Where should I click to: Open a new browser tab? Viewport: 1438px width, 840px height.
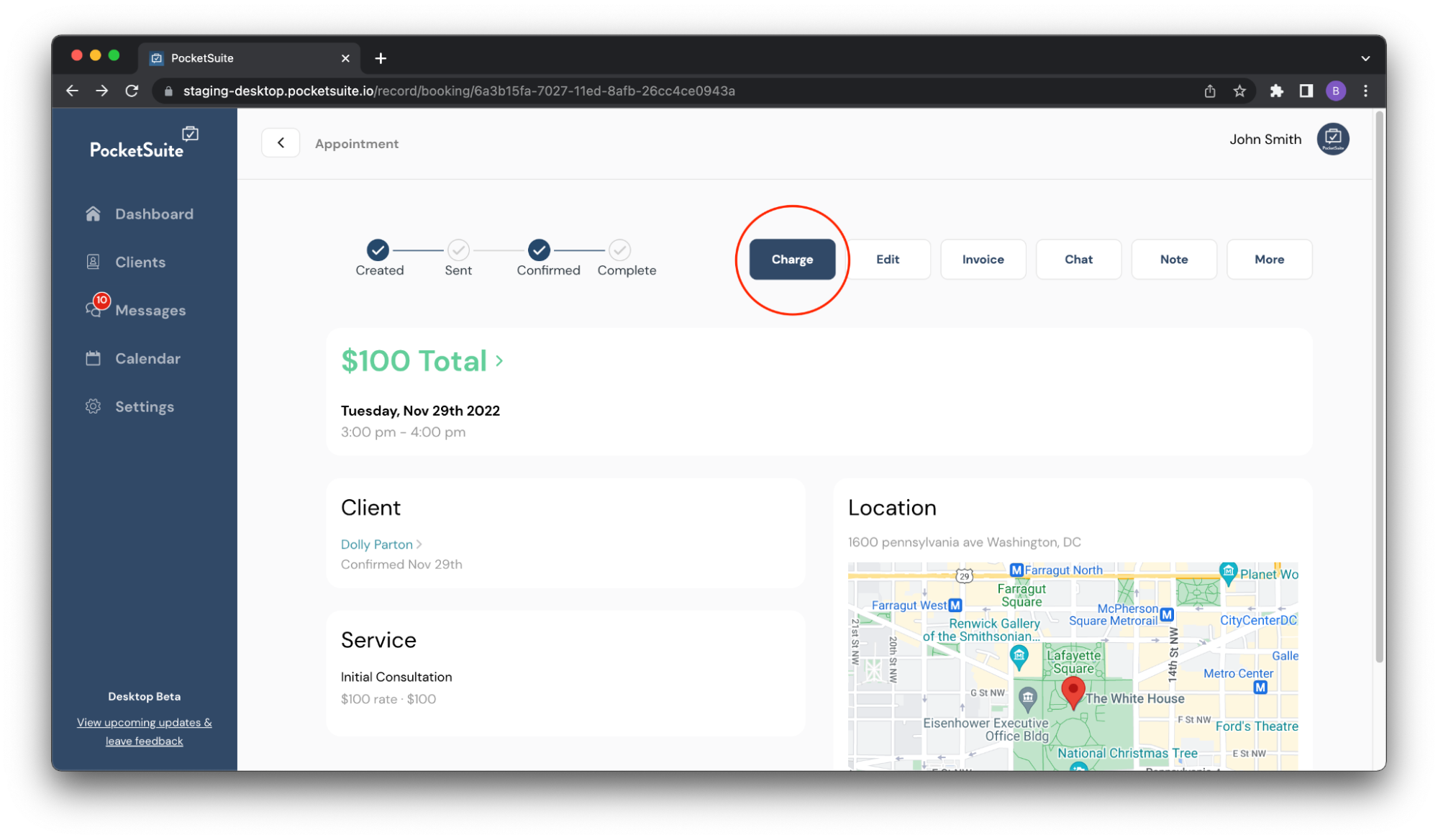click(381, 58)
